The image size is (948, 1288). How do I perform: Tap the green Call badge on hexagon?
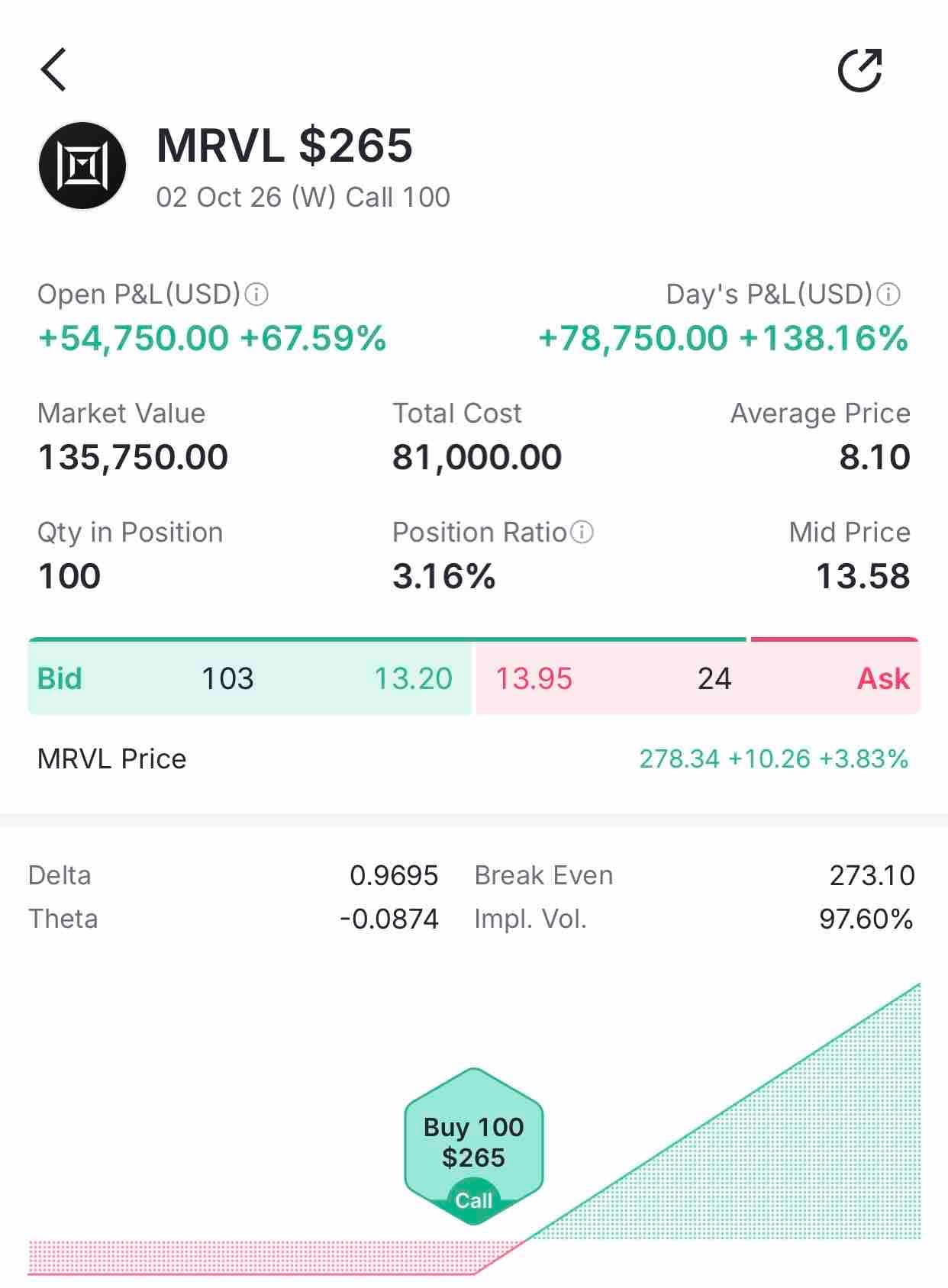click(474, 1200)
